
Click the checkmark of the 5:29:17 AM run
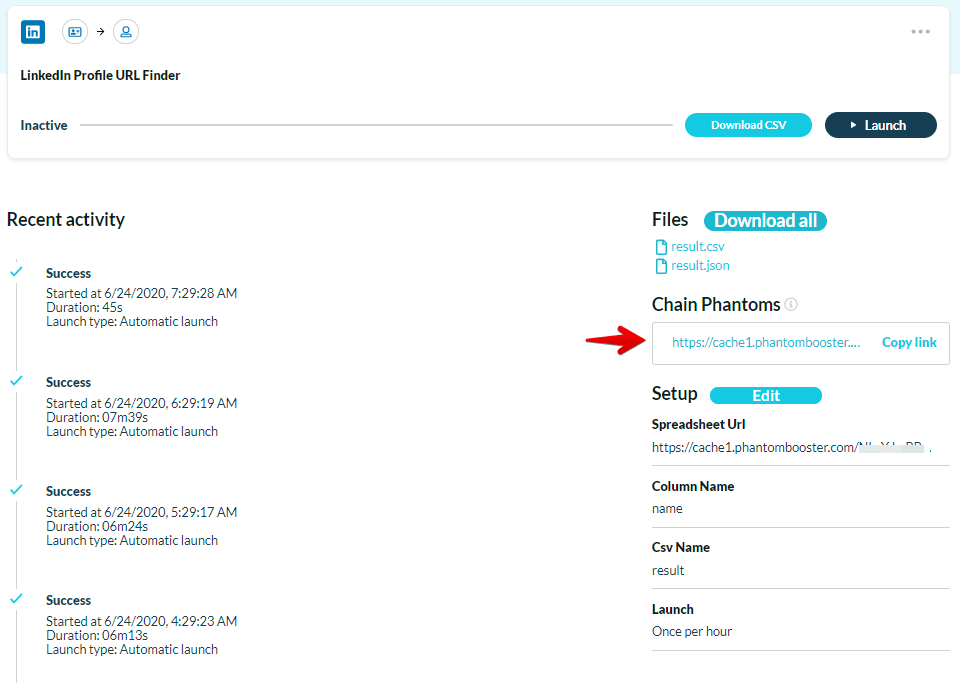tap(17, 489)
